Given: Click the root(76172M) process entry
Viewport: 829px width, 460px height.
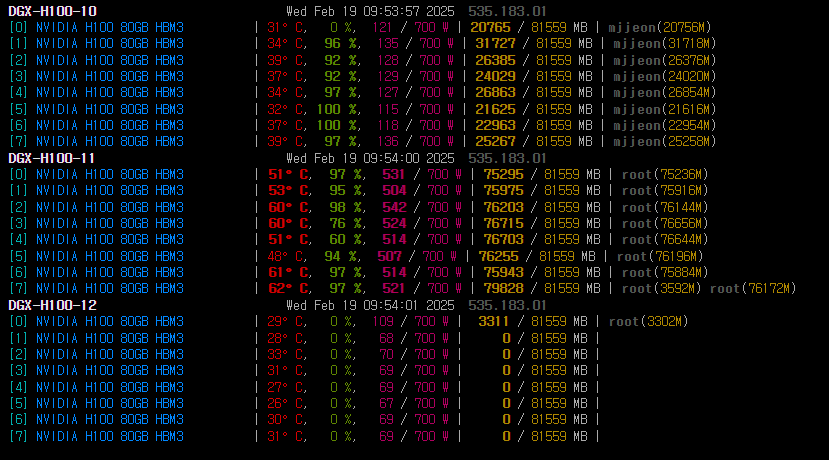Looking at the screenshot, I should [753, 289].
